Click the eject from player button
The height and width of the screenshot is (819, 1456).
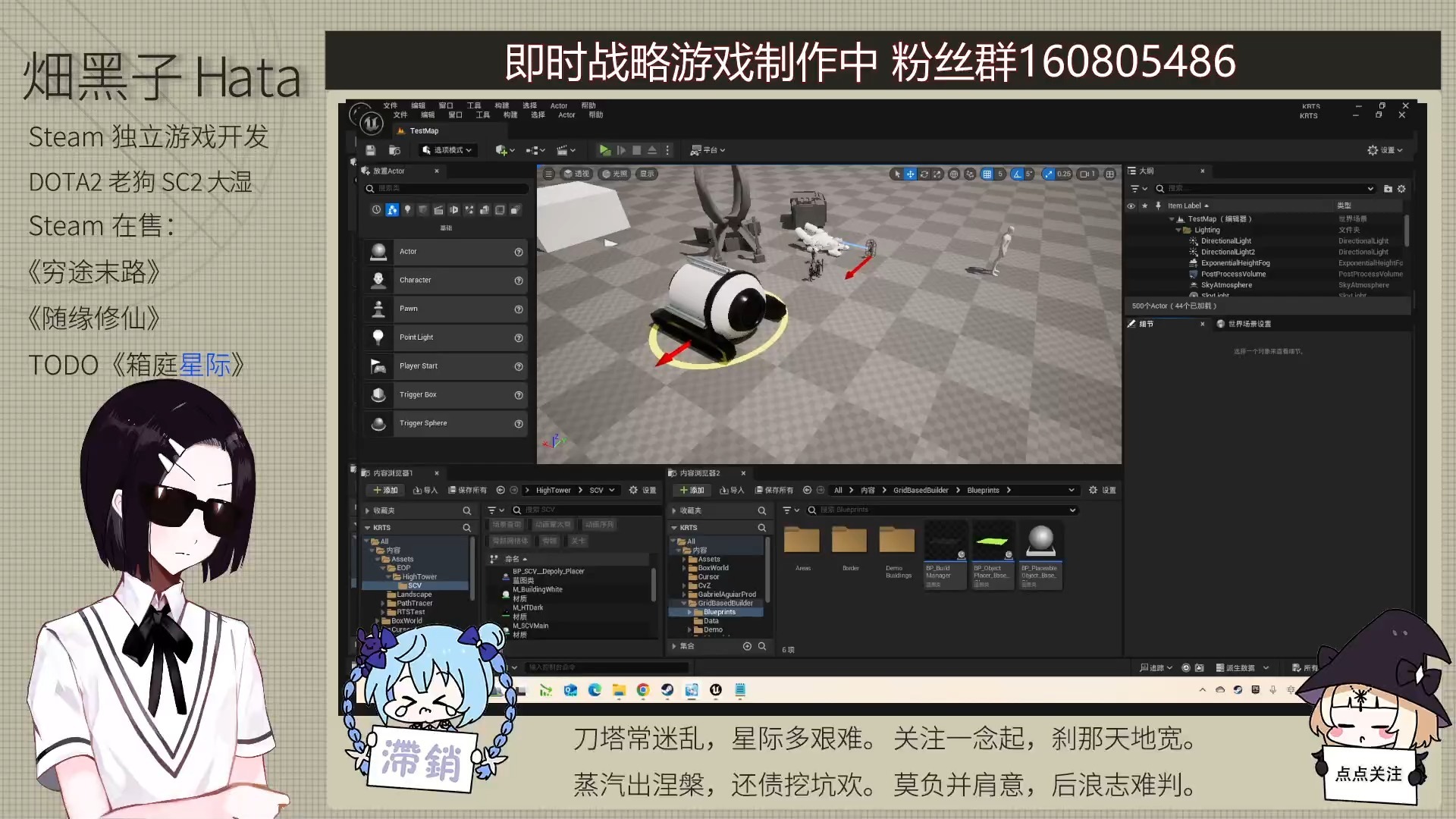tap(652, 150)
